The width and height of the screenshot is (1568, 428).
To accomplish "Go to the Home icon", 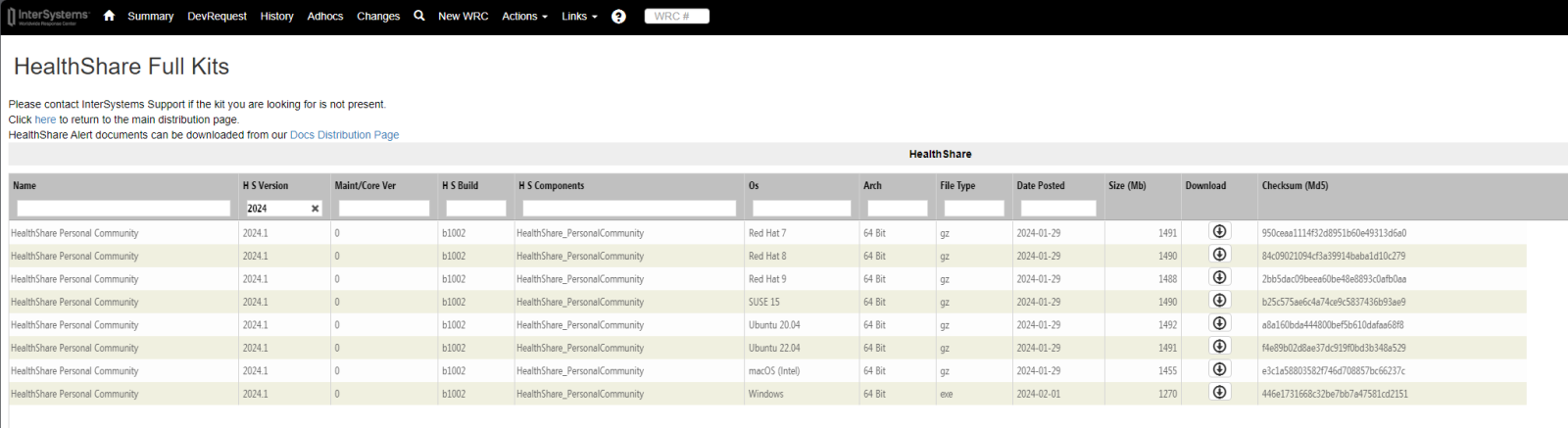I will 109,16.
